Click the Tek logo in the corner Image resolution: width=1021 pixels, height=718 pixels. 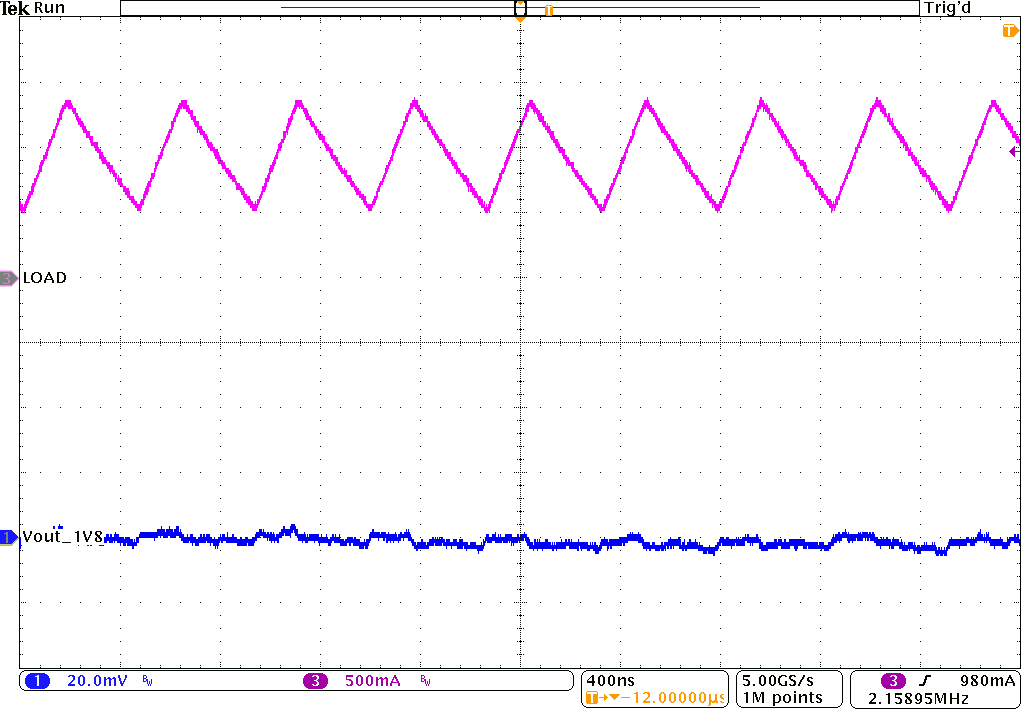click(x=14, y=9)
